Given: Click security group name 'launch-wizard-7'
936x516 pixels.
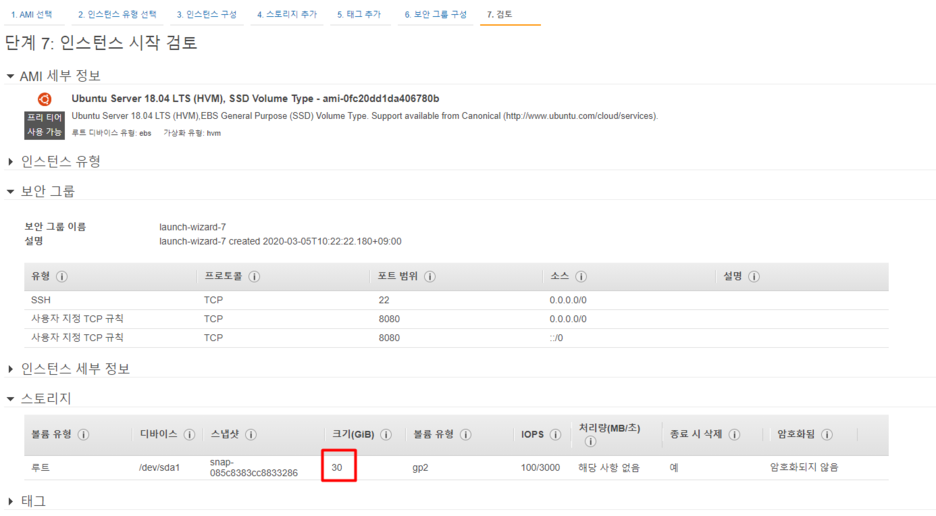Looking at the screenshot, I should pyautogui.click(x=192, y=227).
